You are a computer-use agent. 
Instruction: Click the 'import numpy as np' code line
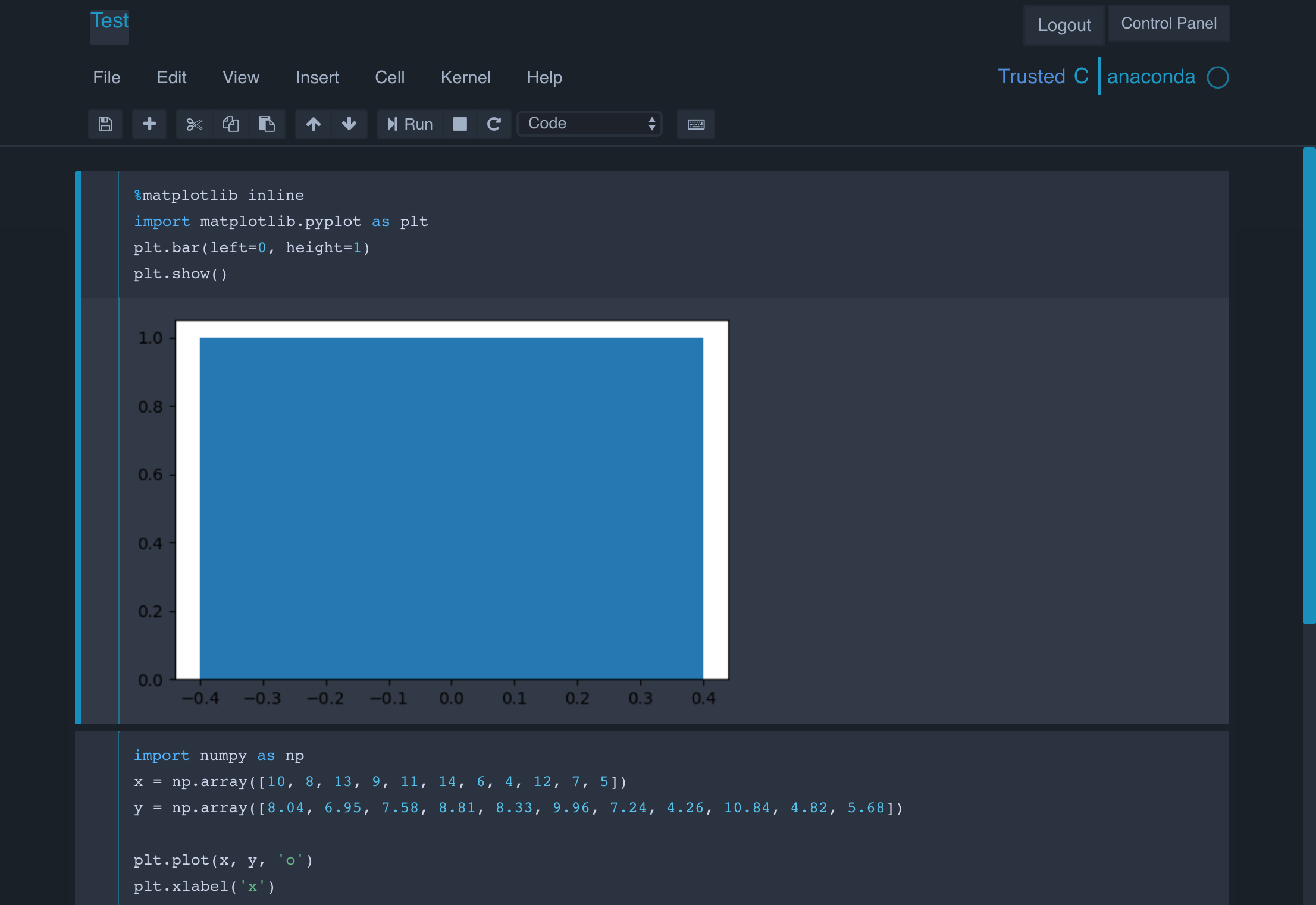[x=219, y=755]
